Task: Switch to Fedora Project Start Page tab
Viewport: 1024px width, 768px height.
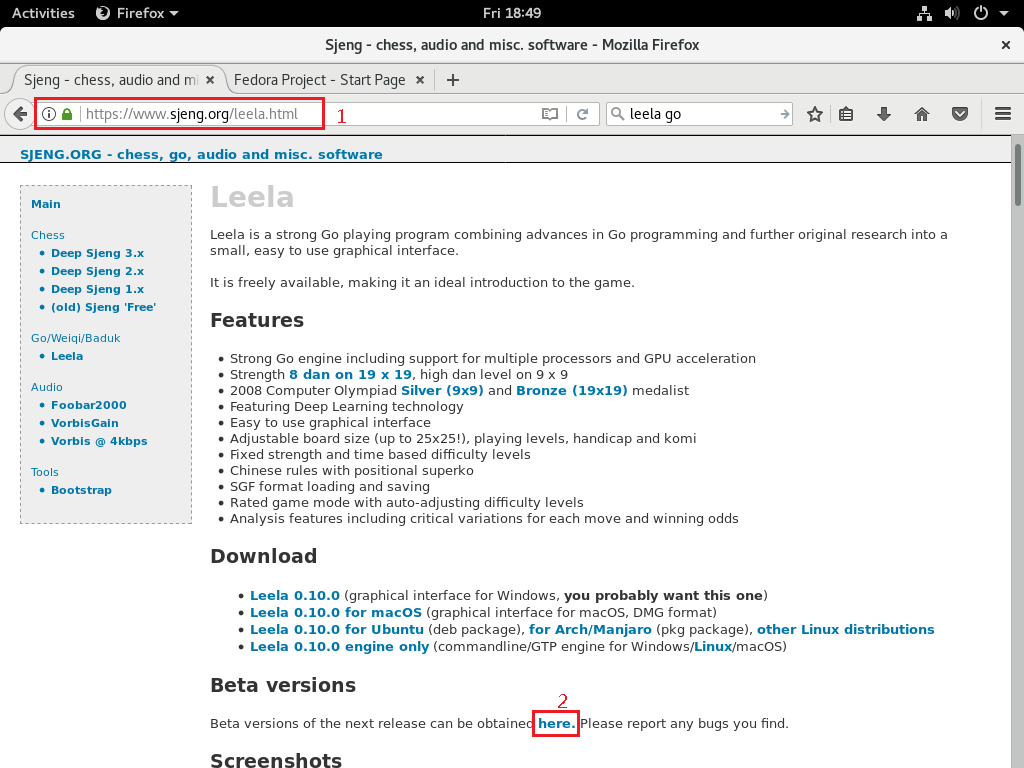Action: point(319,80)
